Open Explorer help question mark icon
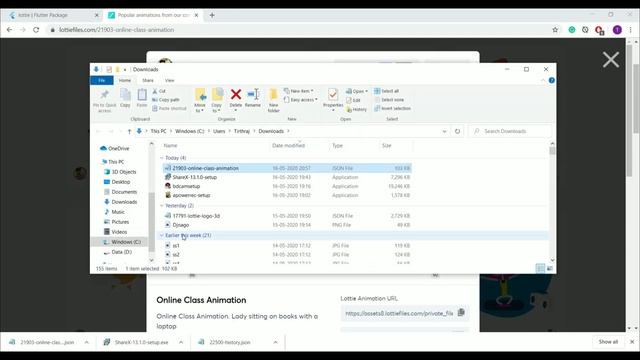Image resolution: width=640 pixels, height=360 pixels. (551, 80)
